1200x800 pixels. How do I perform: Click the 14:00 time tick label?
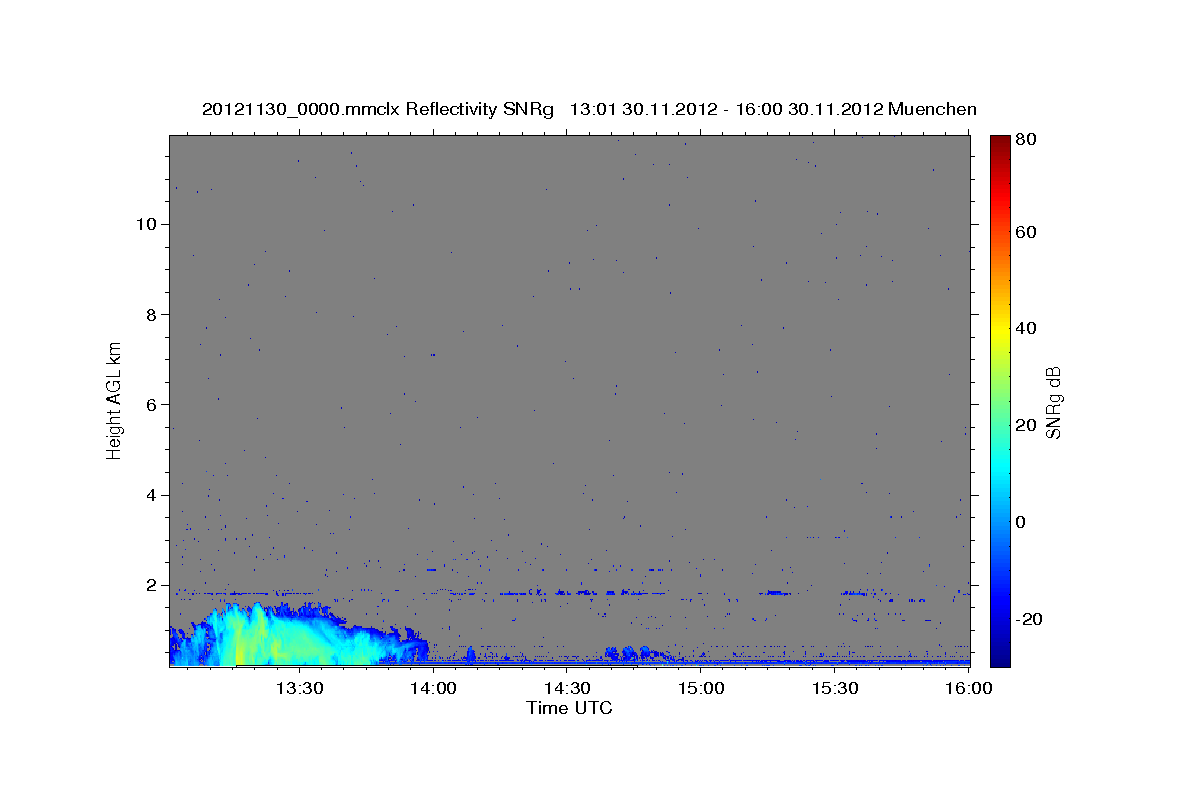click(x=434, y=688)
